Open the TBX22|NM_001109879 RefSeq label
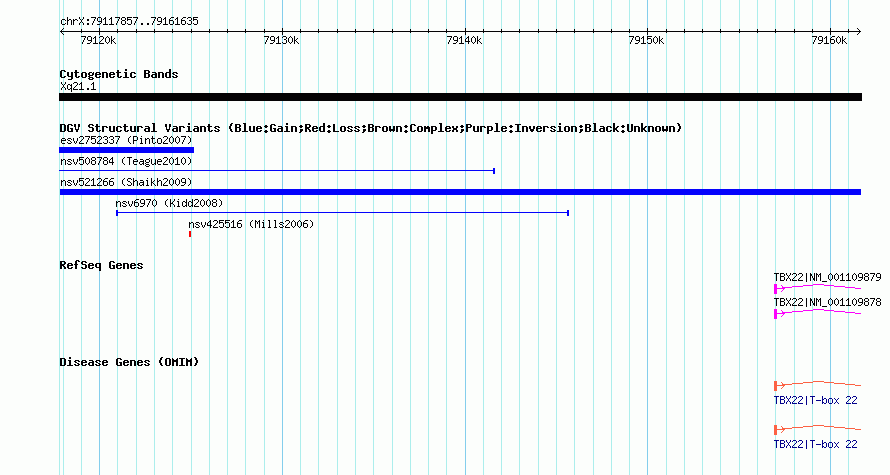Screen dimensions: 890x475 (x=827, y=277)
